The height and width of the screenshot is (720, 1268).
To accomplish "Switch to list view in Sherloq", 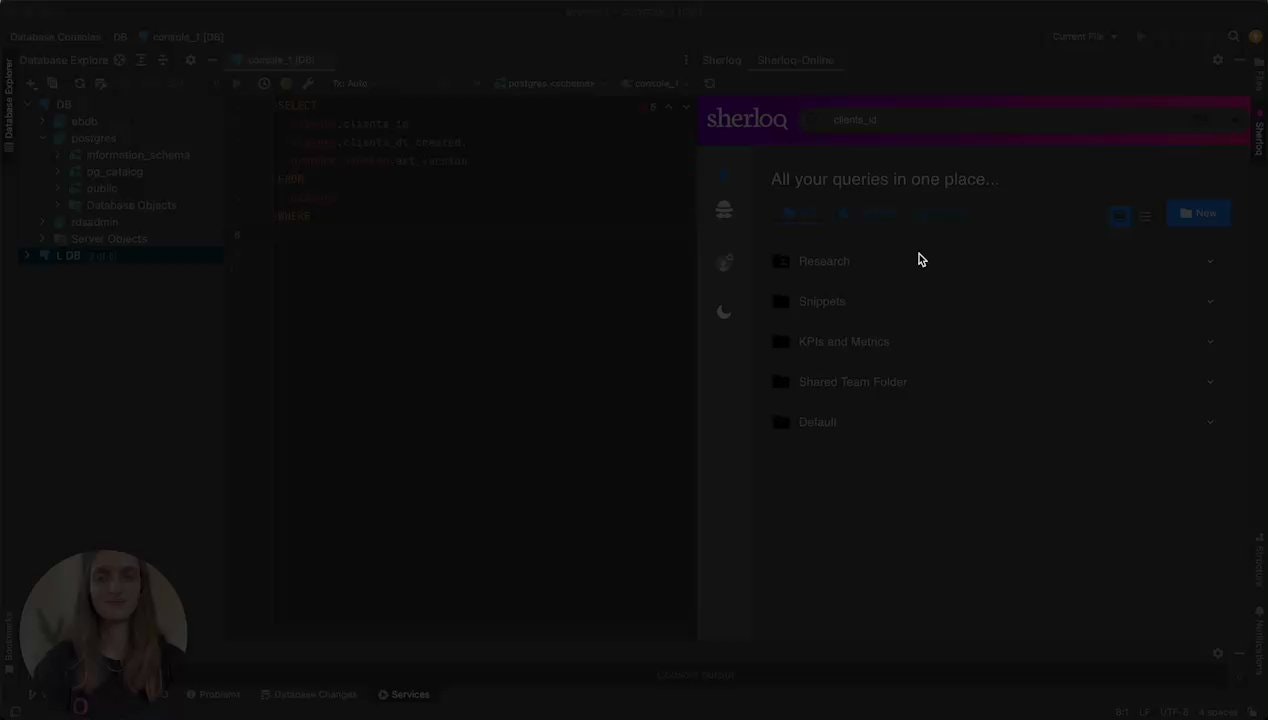I will [1146, 216].
